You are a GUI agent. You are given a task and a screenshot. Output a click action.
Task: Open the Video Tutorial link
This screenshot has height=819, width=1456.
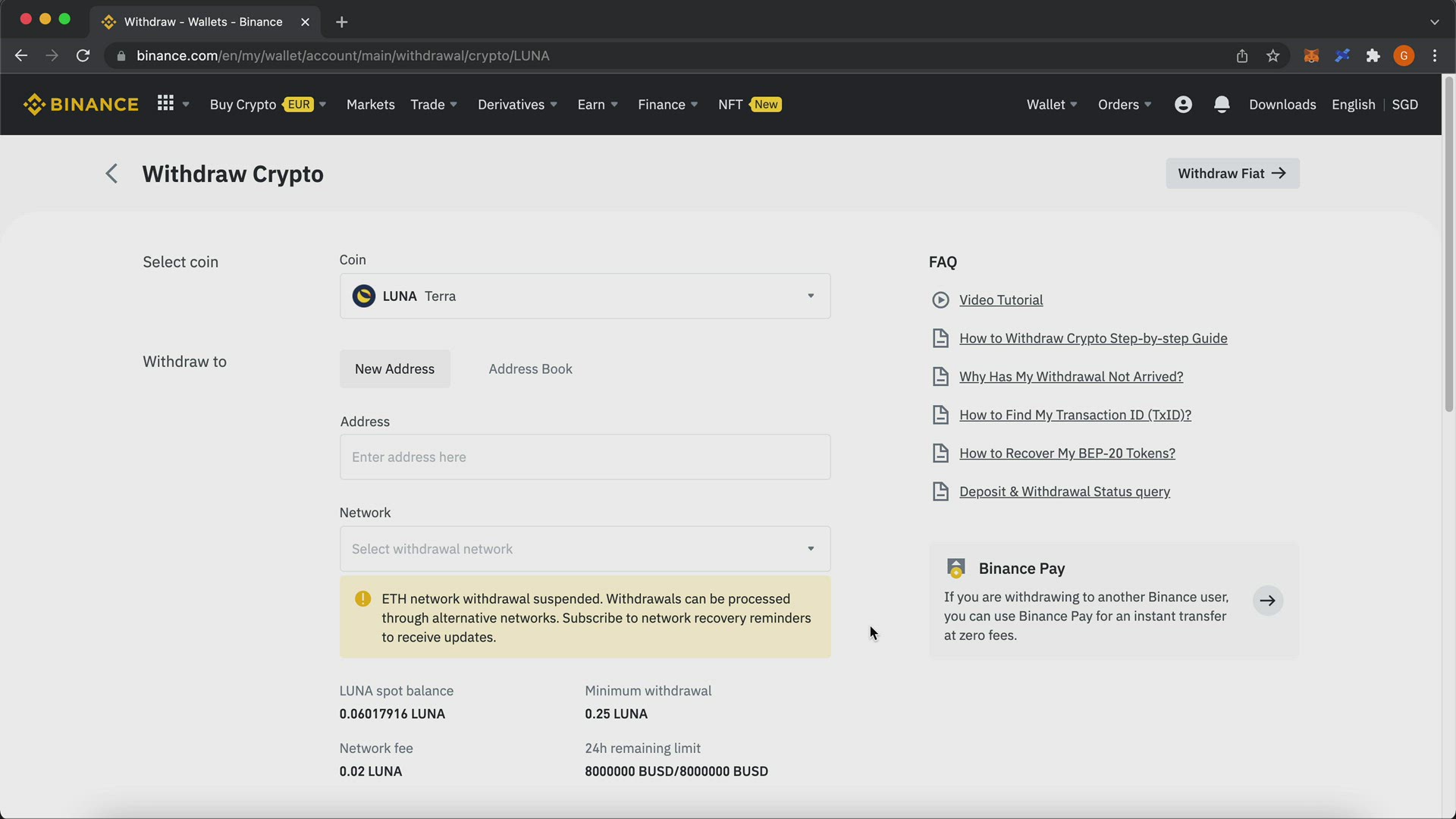pos(1000,300)
